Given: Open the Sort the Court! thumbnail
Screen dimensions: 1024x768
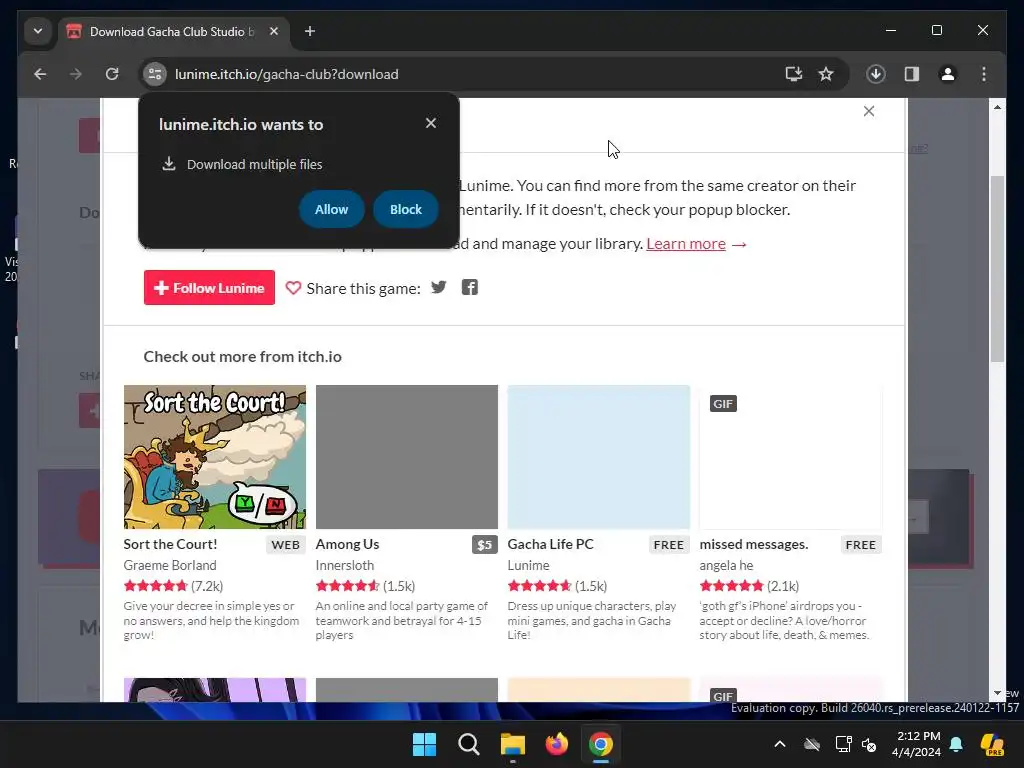Looking at the screenshot, I should pos(215,456).
